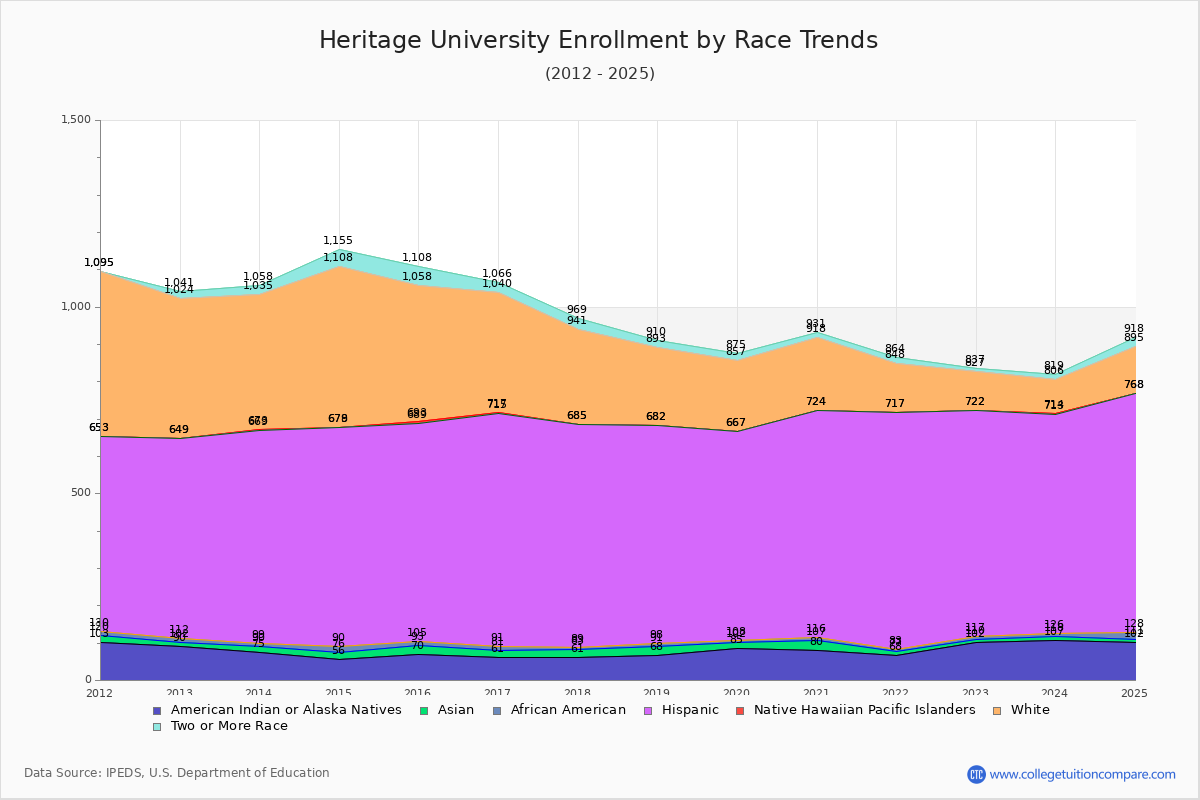The height and width of the screenshot is (800, 1200).
Task: Toggle the Asian legend color swatch
Action: pyautogui.click(x=424, y=710)
